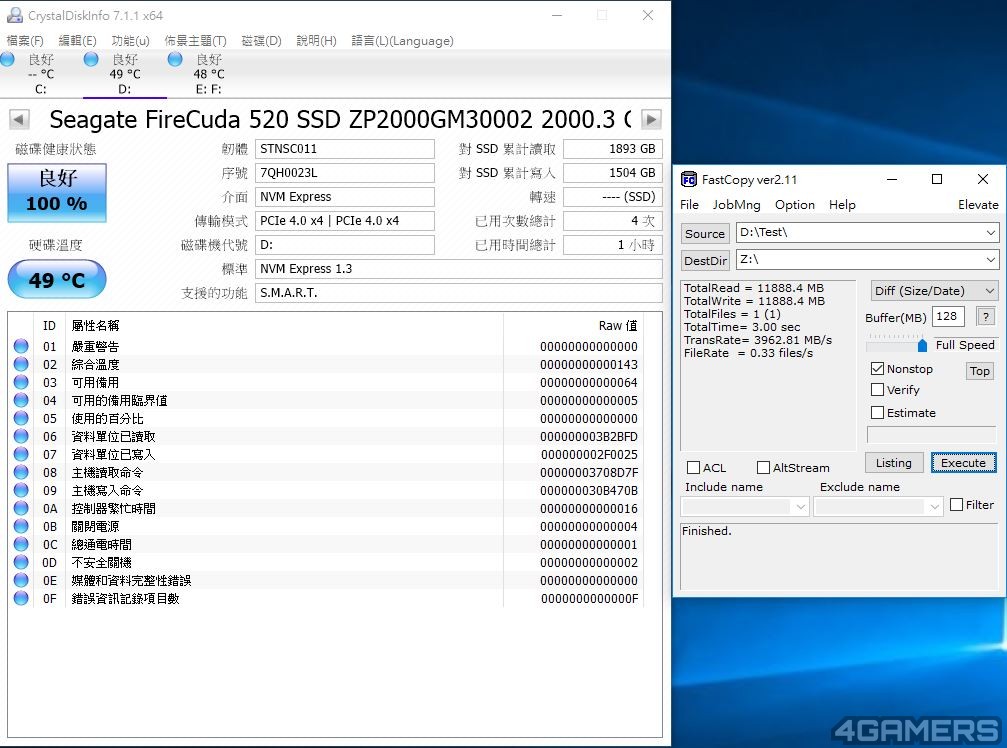1007x748 pixels.
Task: Expand the DestDir path dropdown Z:\
Action: (991, 259)
